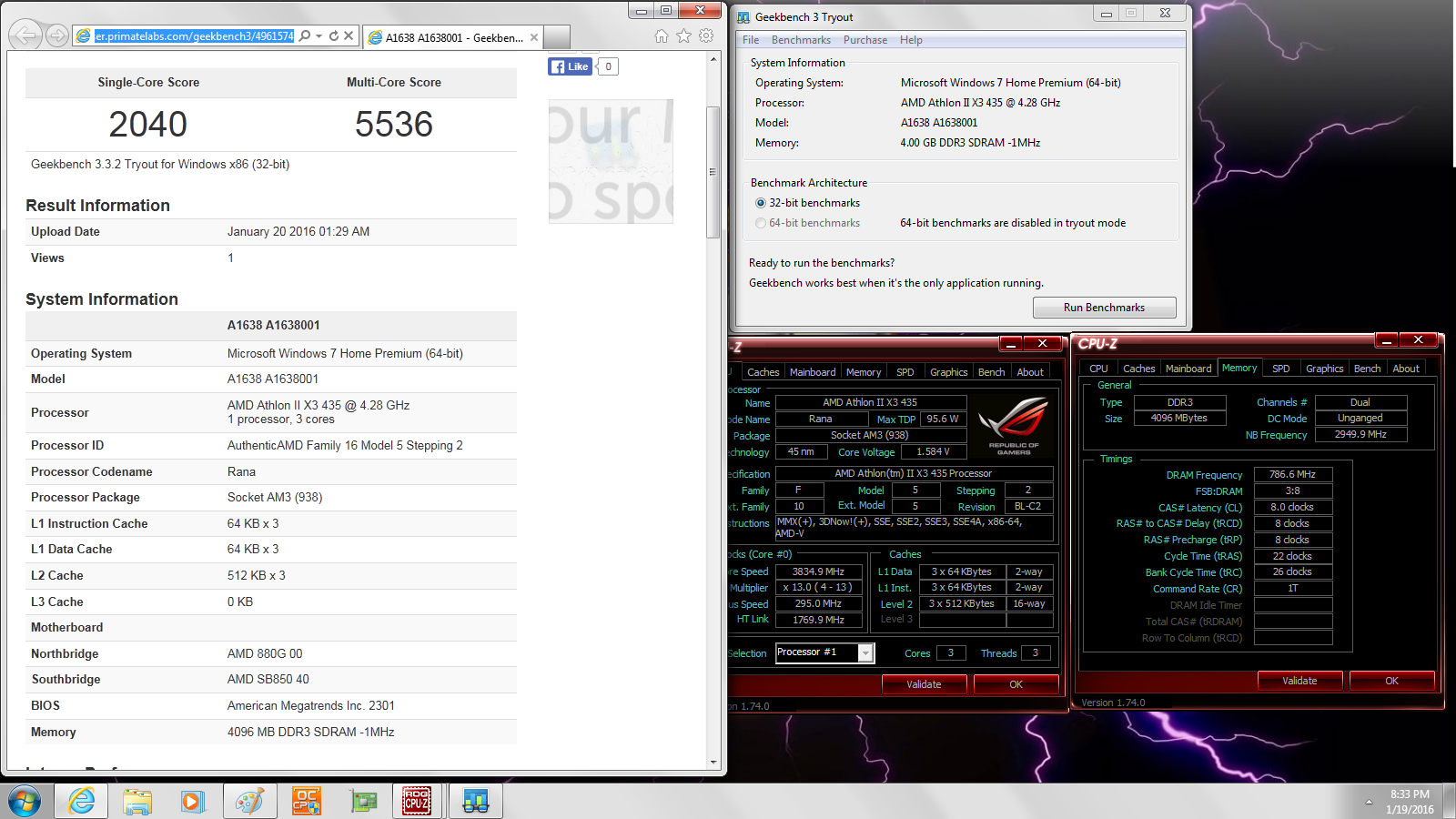Screen dimensions: 1456x819
Task: Click Core Speed value 3834.9 MHz
Action: click(x=818, y=571)
